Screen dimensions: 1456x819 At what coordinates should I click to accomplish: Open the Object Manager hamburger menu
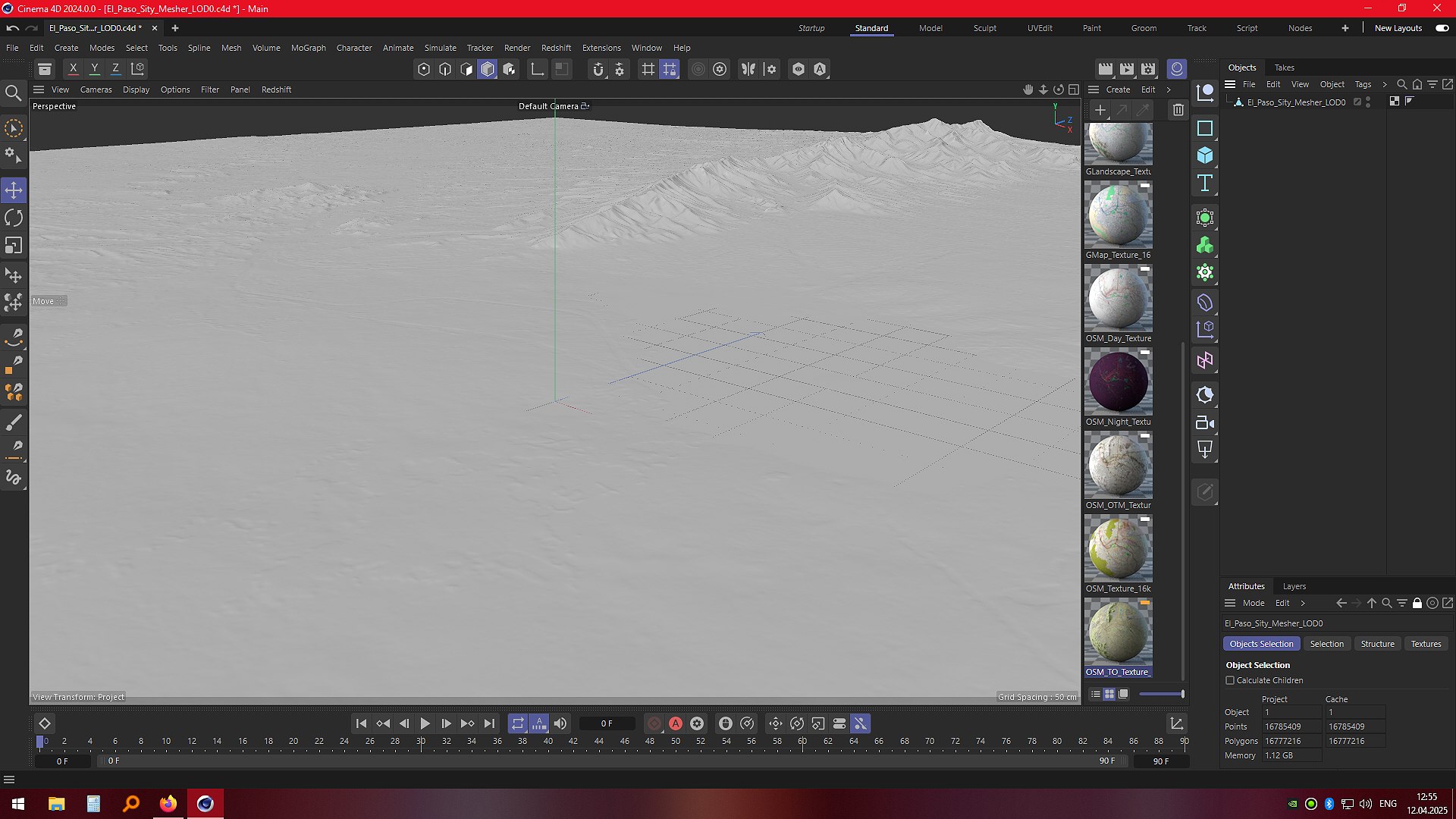point(1230,84)
